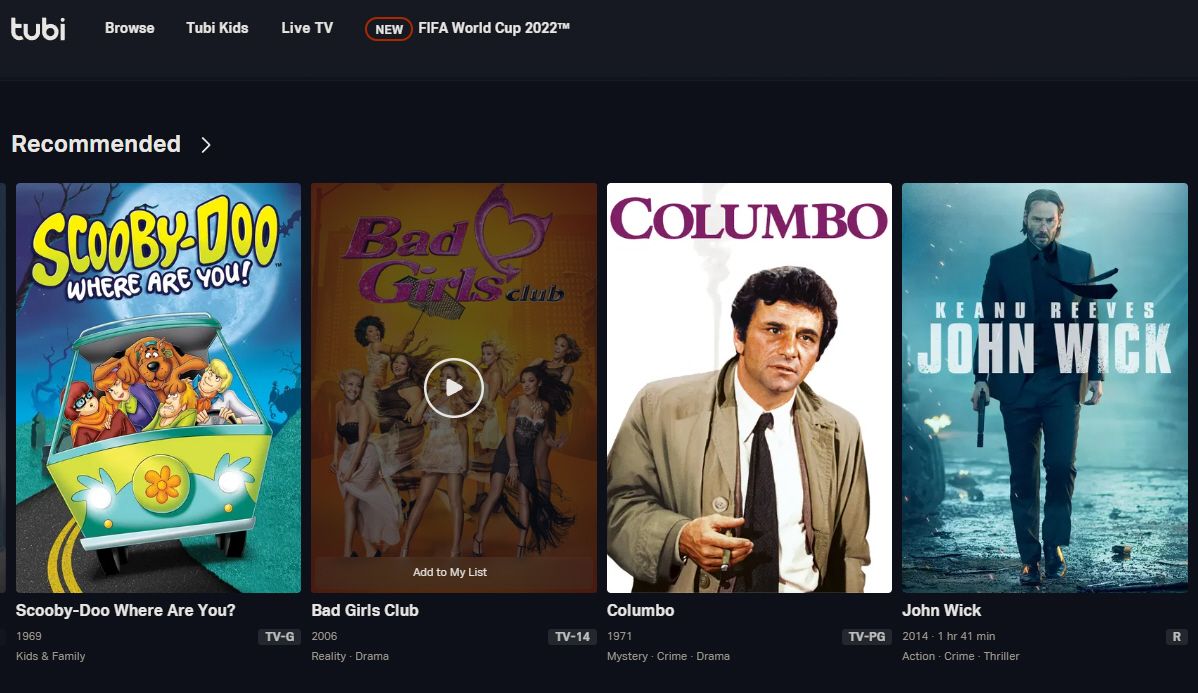Click the John Wick title link
Viewport: 1198px width, 693px height.
(941, 610)
